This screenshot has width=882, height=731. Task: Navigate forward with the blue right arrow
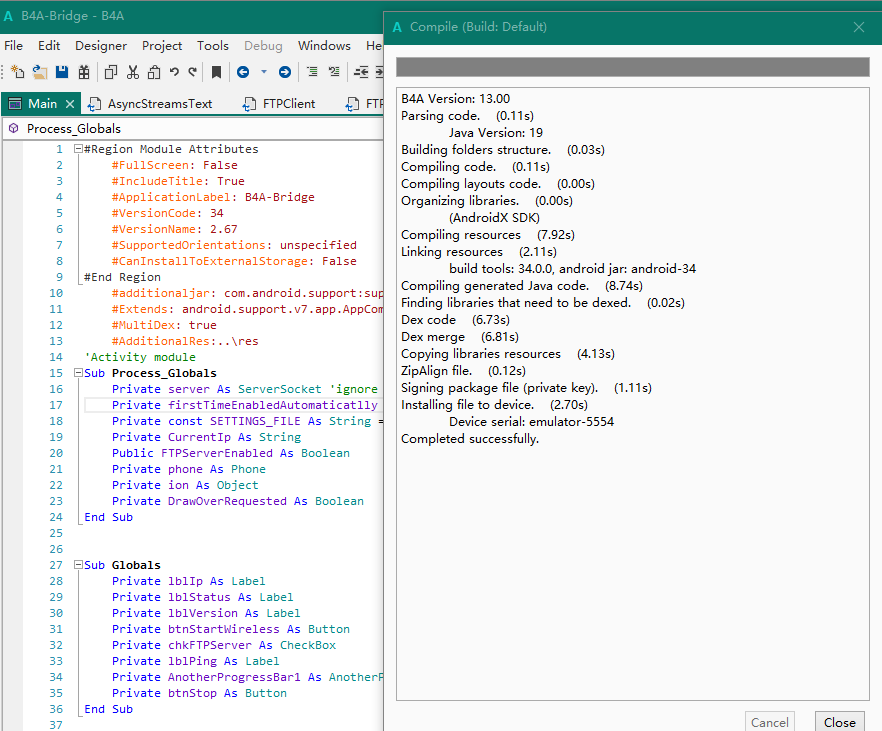point(285,72)
